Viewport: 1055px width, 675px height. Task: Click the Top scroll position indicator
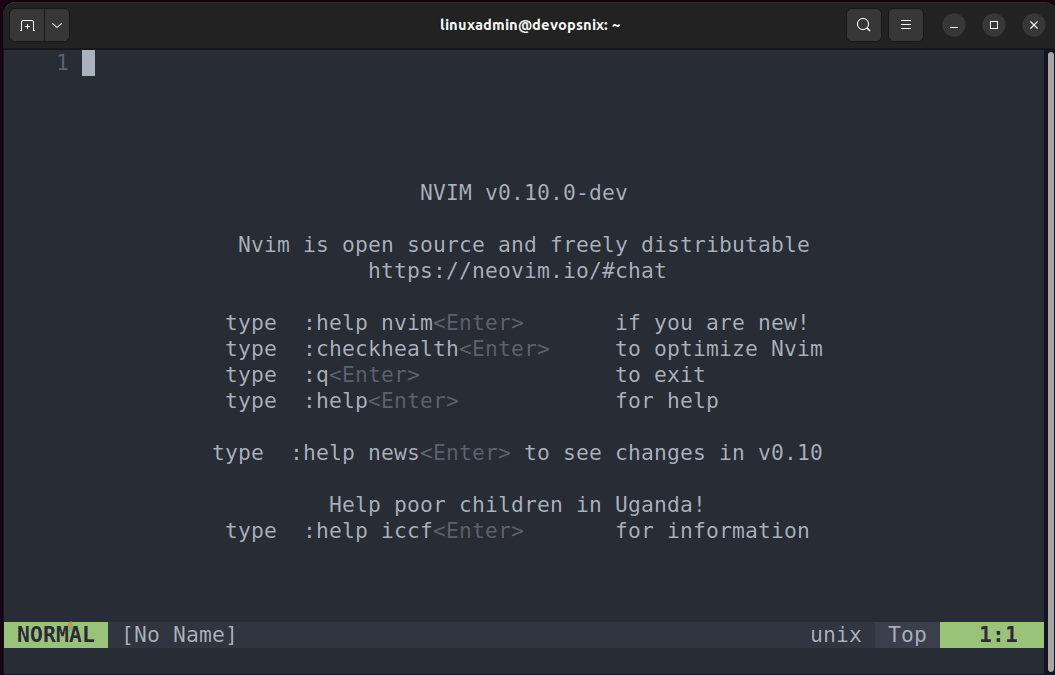coord(907,635)
